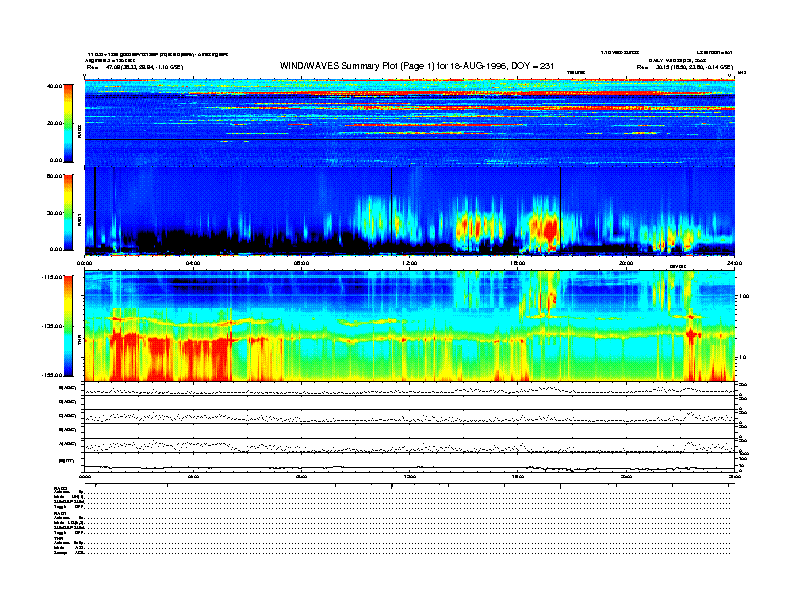Select the RAD1 spectrogram panel
The width and height of the screenshot is (792, 612).
(x=410, y=211)
